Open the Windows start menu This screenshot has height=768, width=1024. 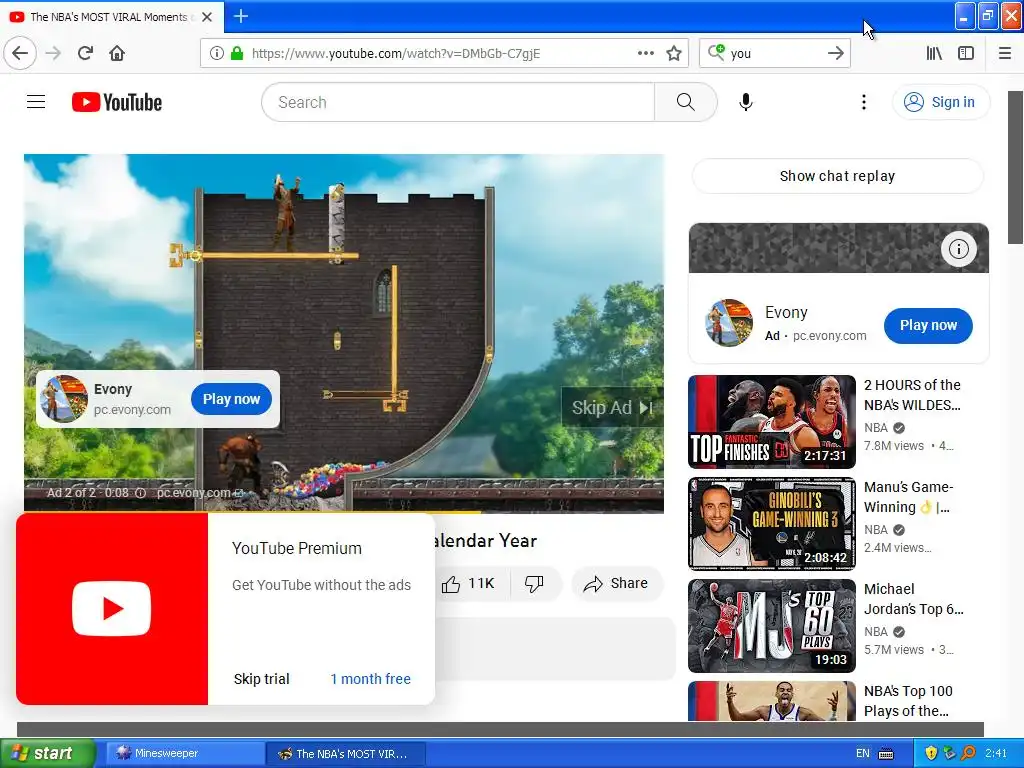(x=47, y=753)
